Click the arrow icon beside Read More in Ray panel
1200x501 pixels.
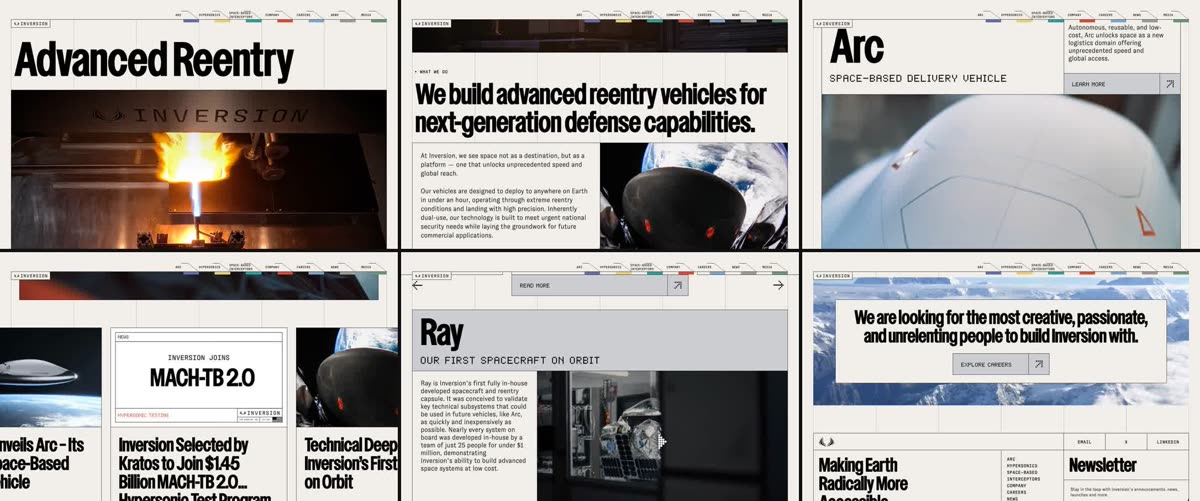(677, 285)
